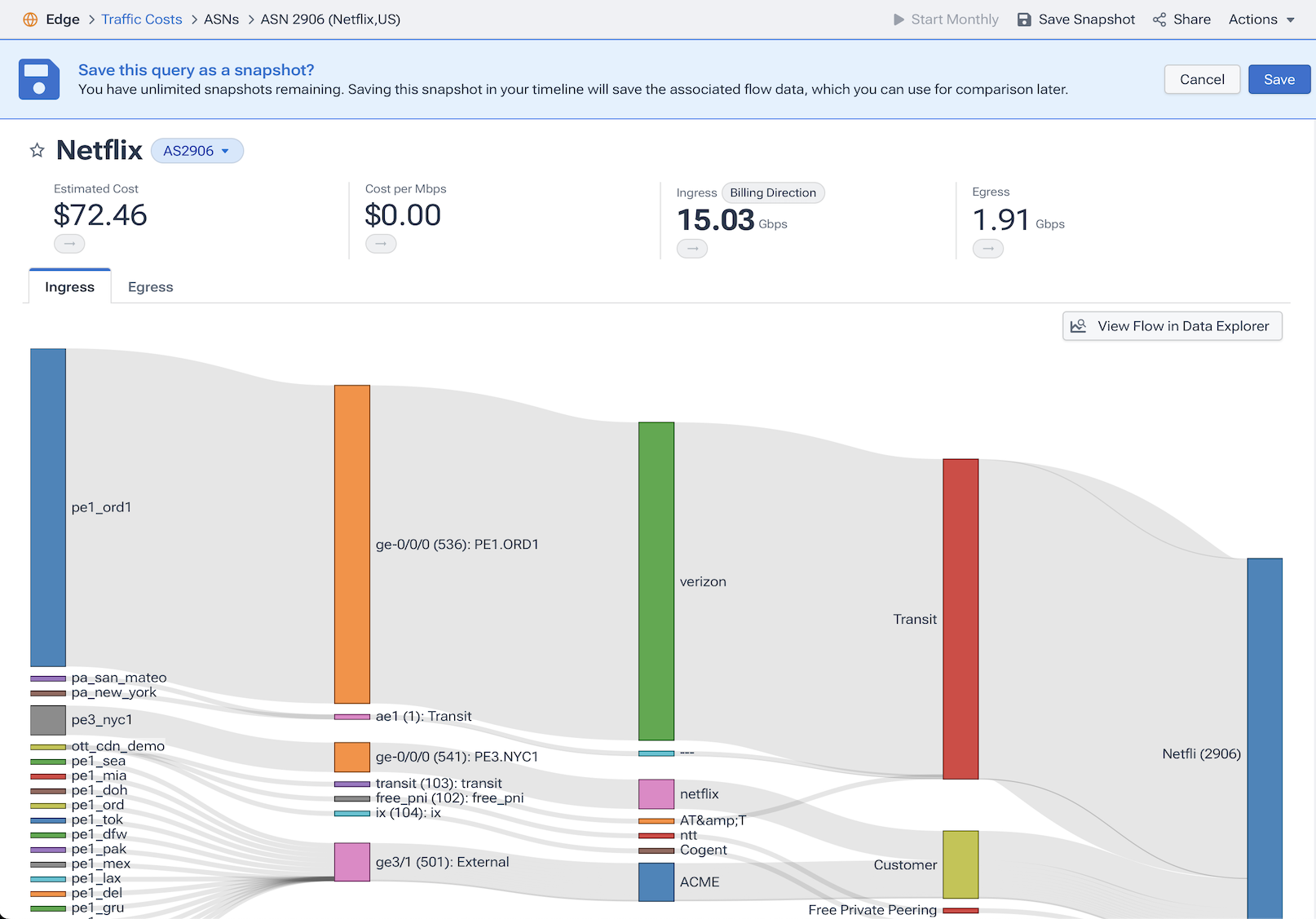Click the Share network icon
The image size is (1316, 919).
coord(1159,20)
